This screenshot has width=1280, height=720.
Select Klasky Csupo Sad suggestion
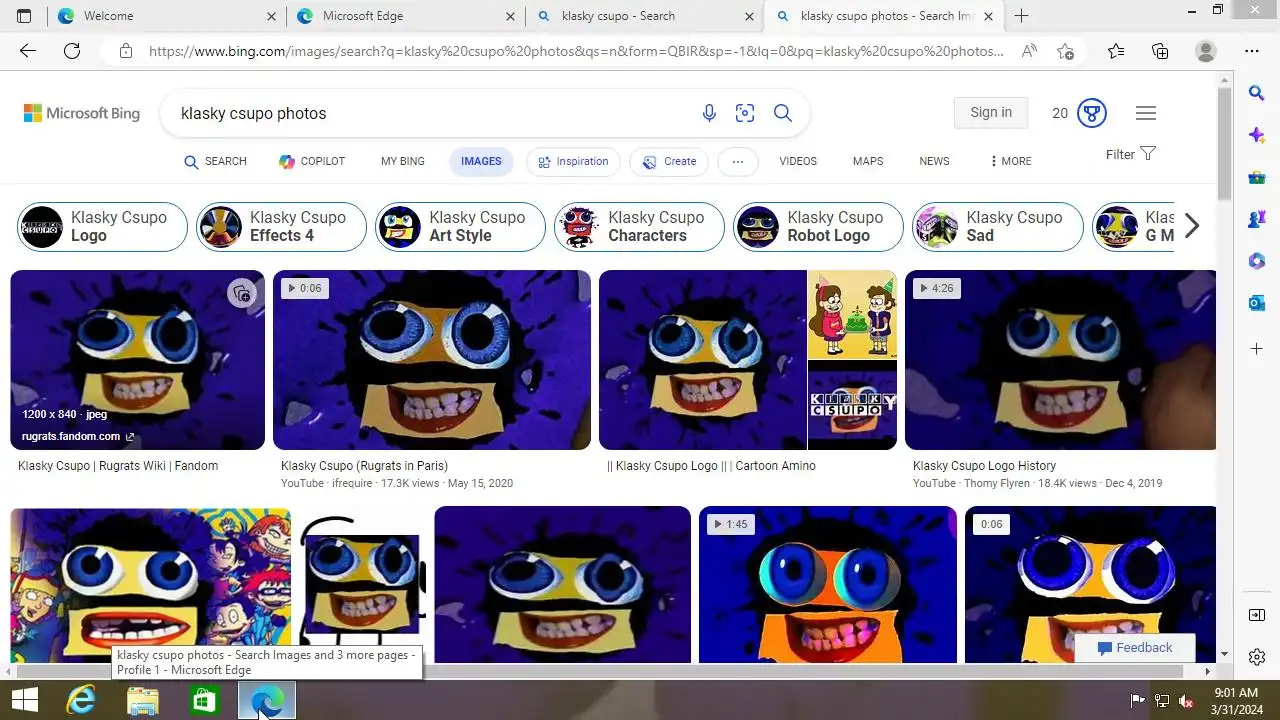pyautogui.click(x=997, y=226)
